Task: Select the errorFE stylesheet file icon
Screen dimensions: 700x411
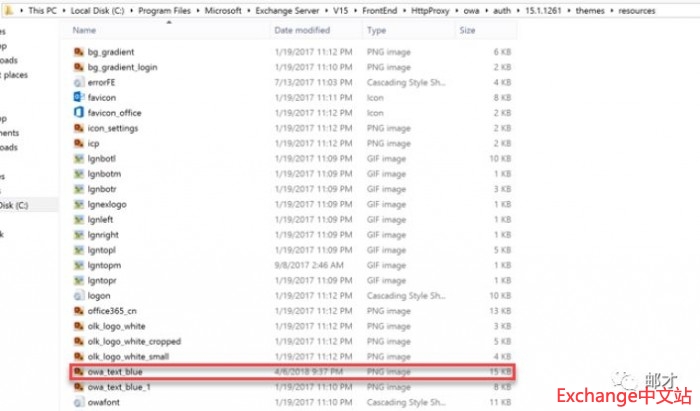Action: [x=79, y=82]
